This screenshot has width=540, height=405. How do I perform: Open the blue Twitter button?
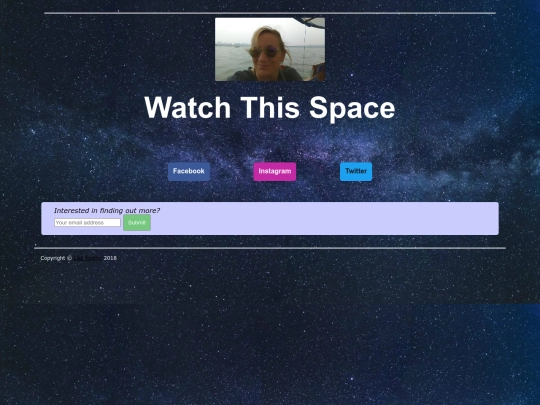(356, 172)
